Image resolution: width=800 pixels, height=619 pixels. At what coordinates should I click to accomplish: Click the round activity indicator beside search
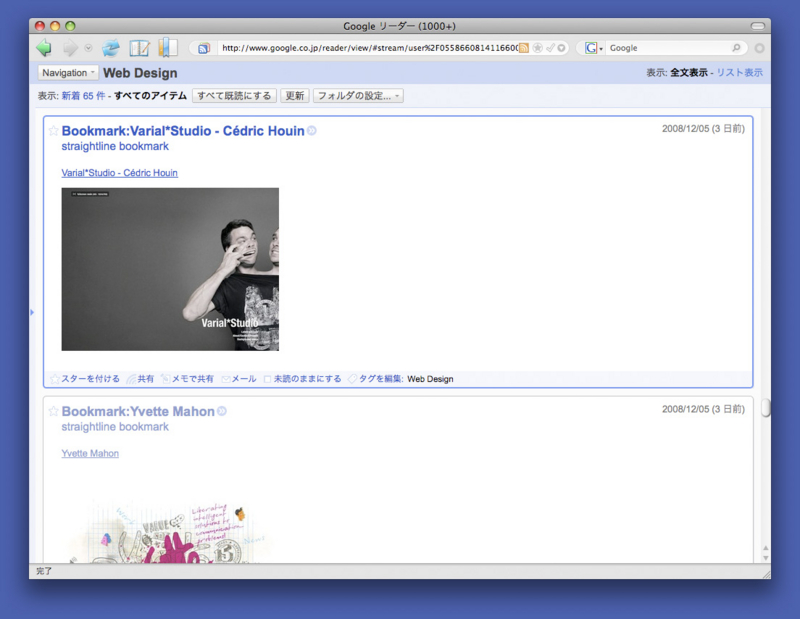(x=759, y=48)
